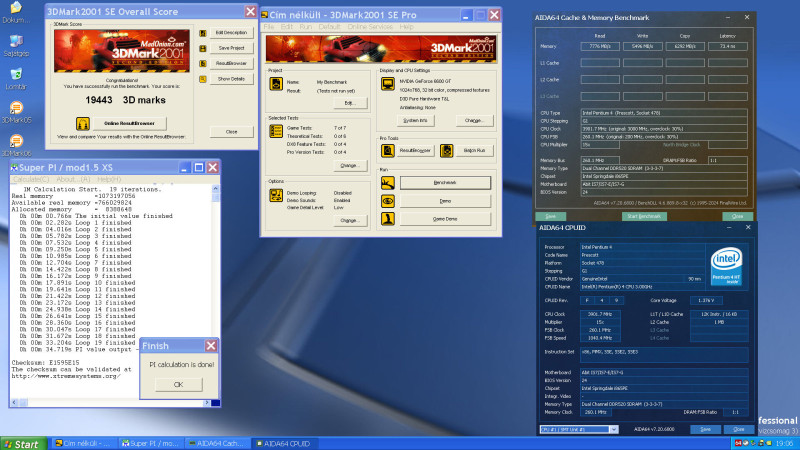Click Super PI vertical scrollbar up arrow
The image size is (800, 450).
[215, 189]
